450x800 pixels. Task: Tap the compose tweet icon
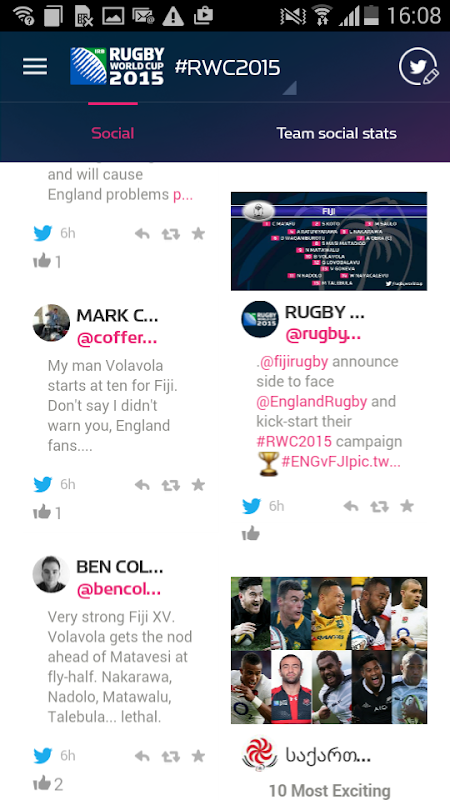(419, 67)
